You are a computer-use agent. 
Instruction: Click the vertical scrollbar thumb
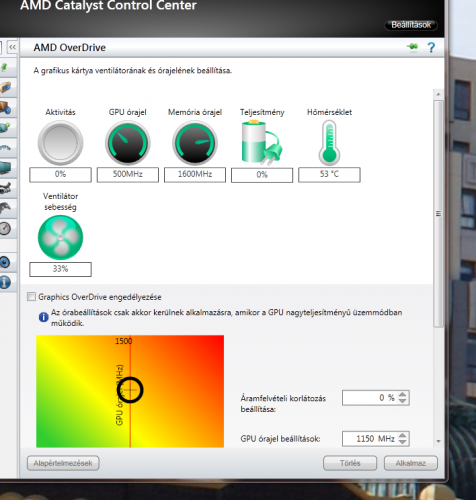click(438, 214)
